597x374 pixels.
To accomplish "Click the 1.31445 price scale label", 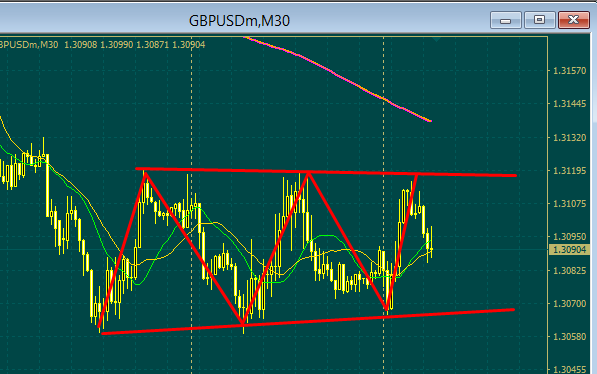I will point(570,104).
